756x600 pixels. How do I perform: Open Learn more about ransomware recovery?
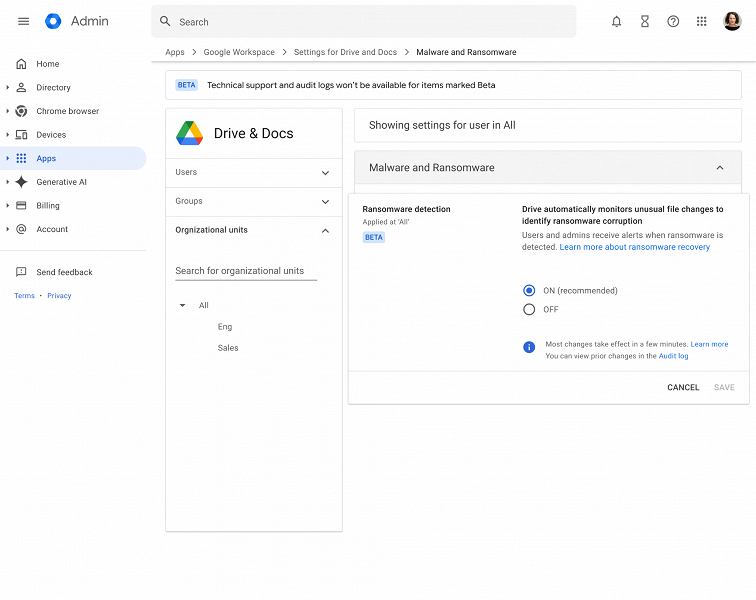tap(634, 247)
